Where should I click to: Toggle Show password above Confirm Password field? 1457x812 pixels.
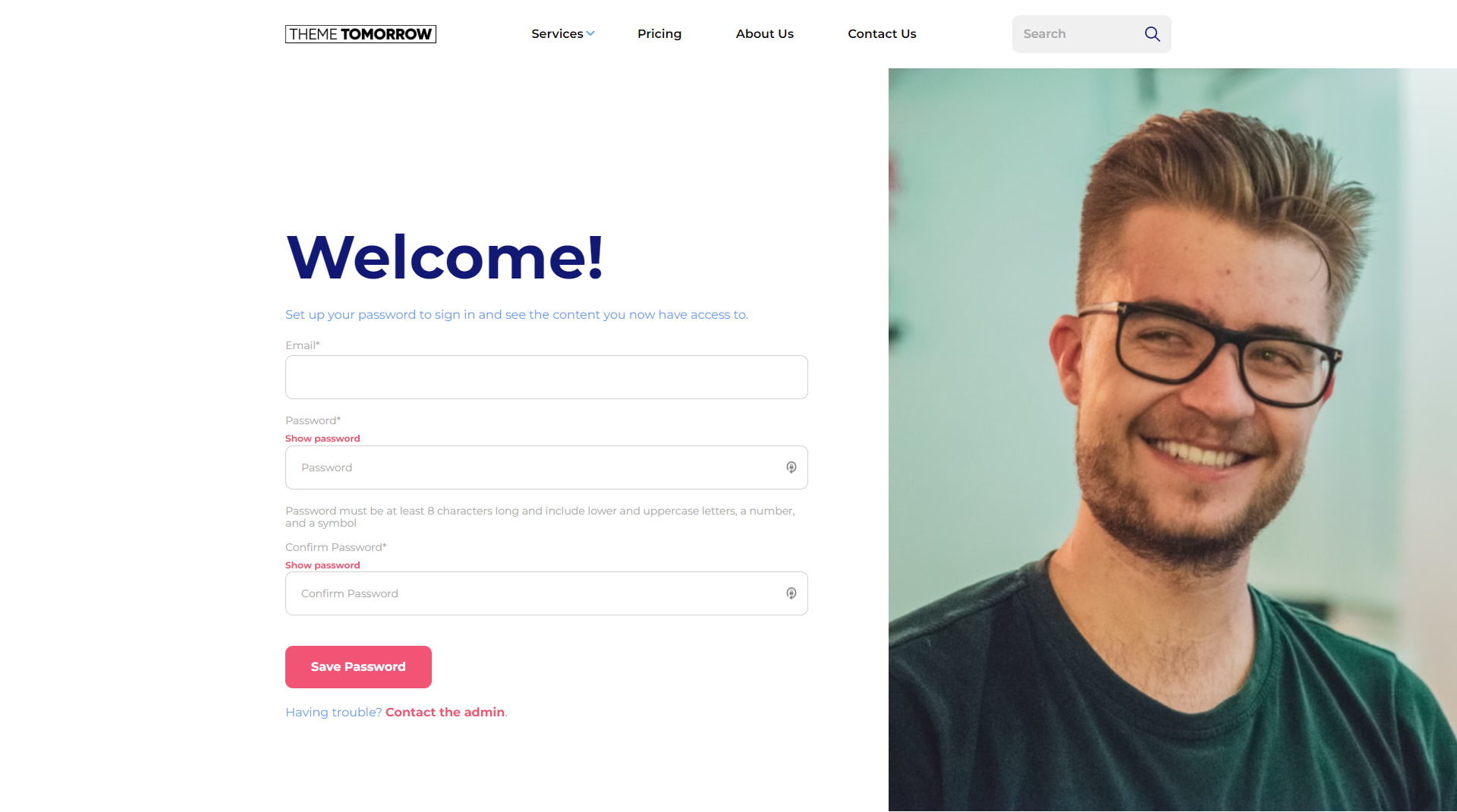click(323, 565)
